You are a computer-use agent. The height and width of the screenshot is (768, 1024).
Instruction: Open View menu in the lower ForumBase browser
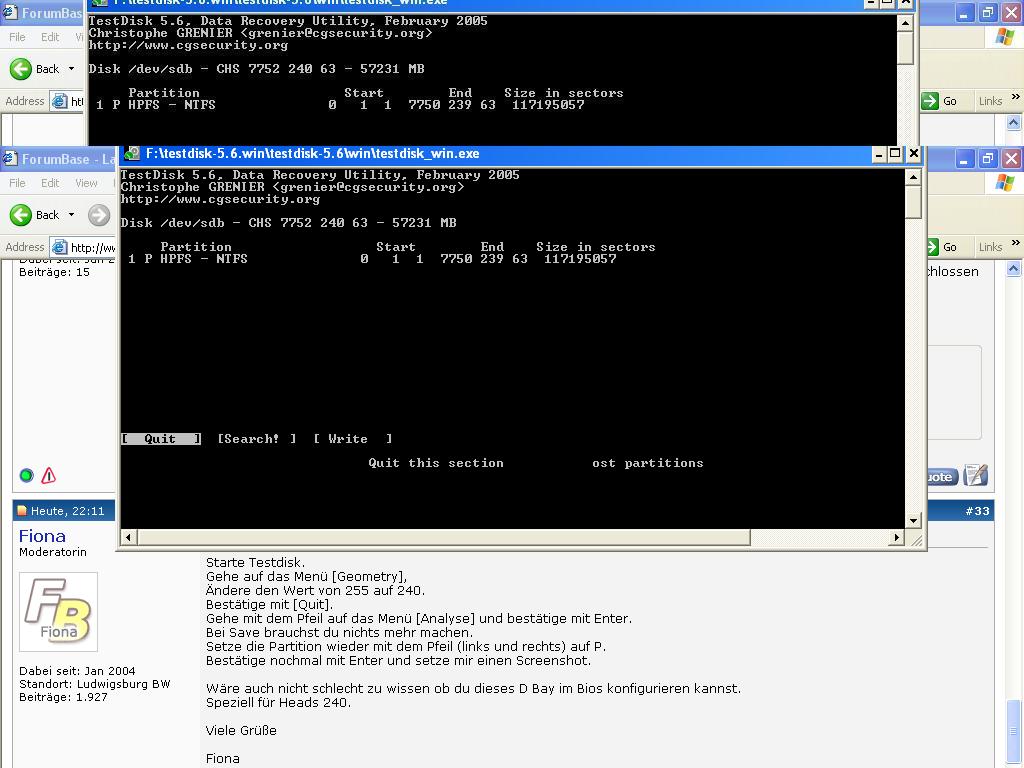86,183
